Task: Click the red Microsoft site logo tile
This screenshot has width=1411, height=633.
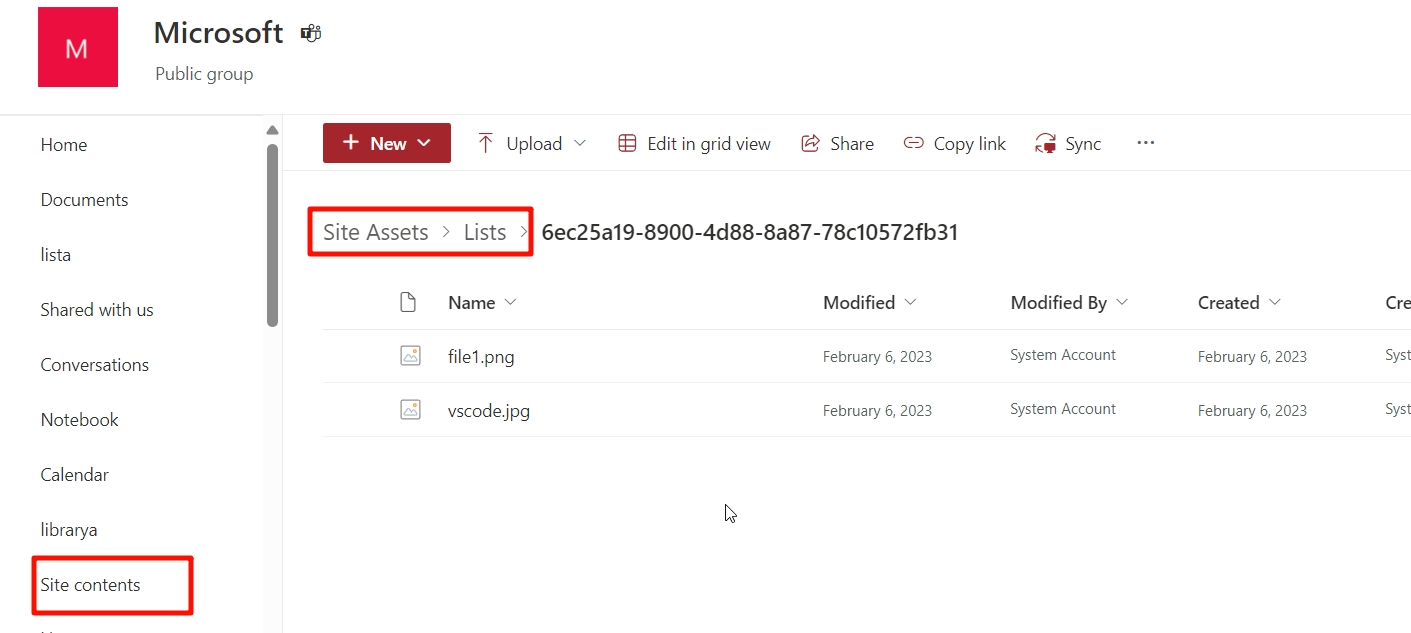Action: pos(78,47)
